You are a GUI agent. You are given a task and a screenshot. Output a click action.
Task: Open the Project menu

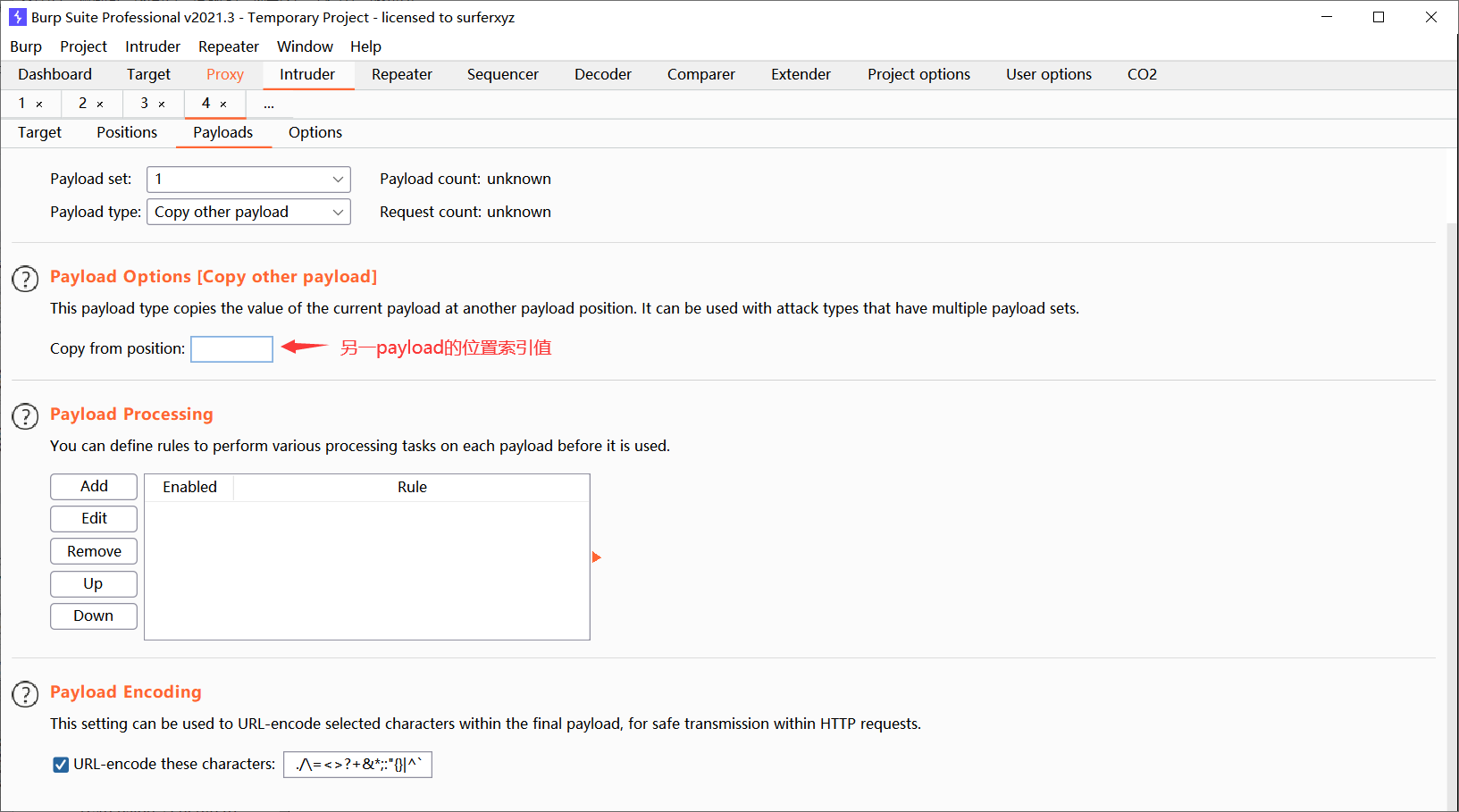[x=83, y=46]
